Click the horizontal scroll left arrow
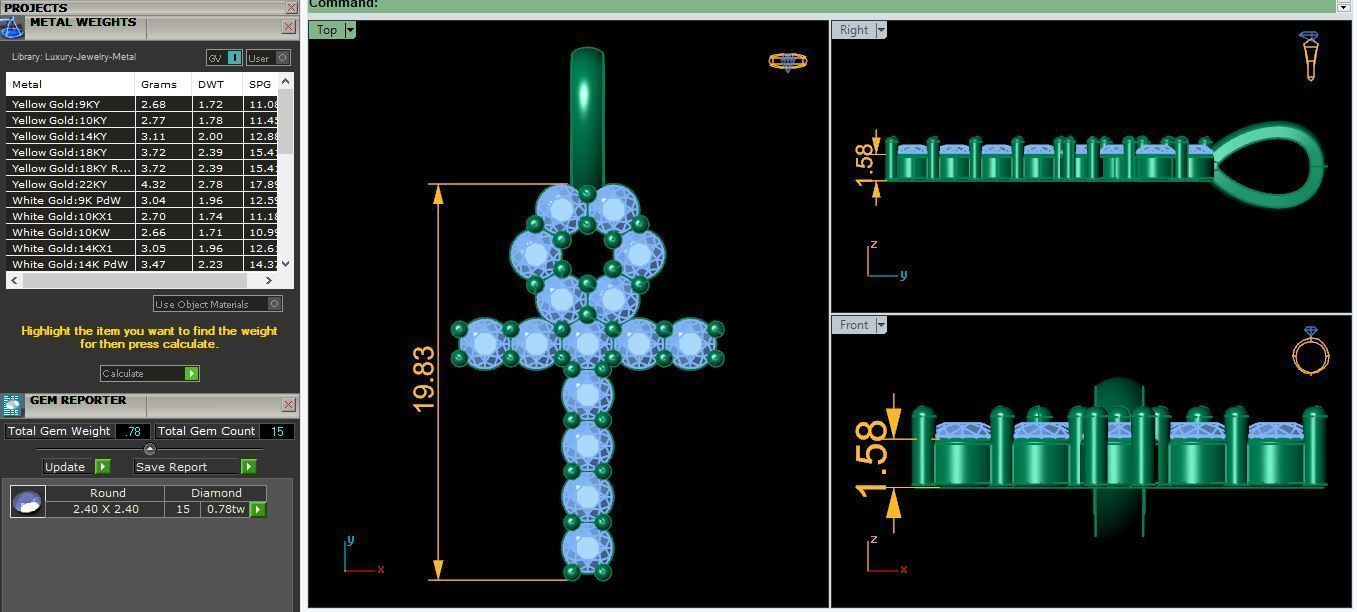Screen dimensions: 1357x612 click(x=13, y=280)
